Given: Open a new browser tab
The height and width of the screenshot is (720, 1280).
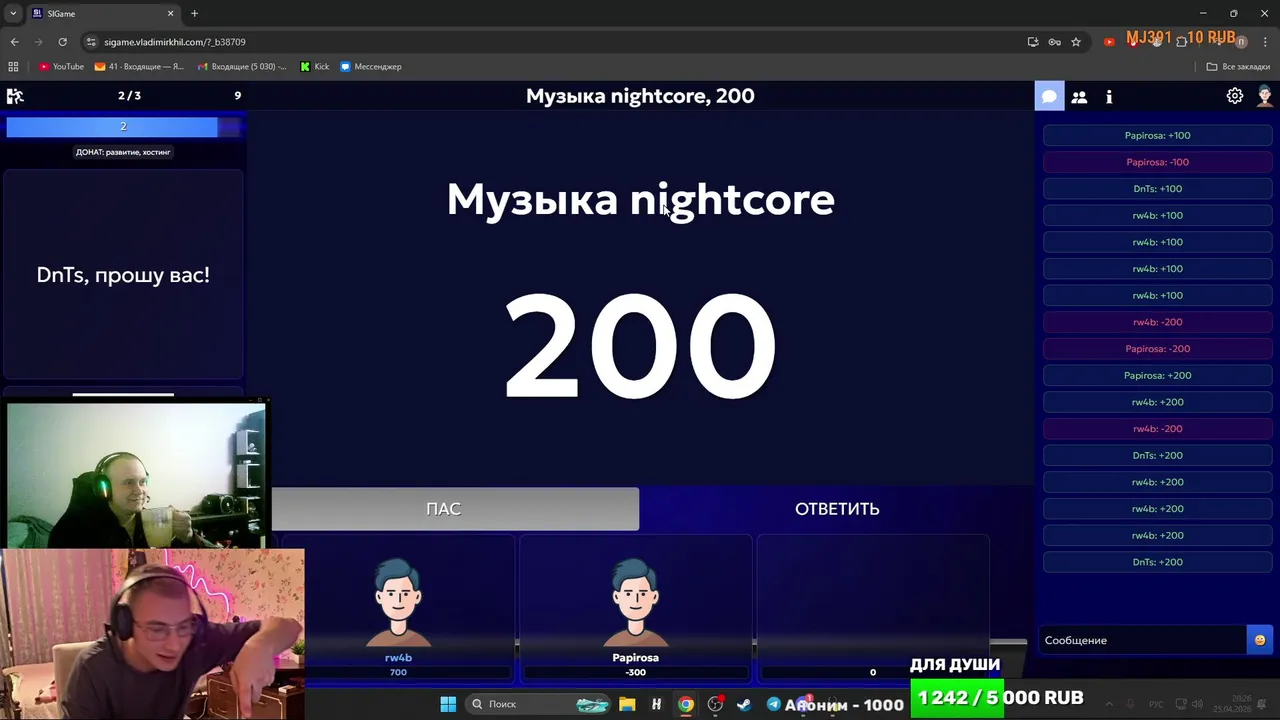Looking at the screenshot, I should click(x=194, y=13).
